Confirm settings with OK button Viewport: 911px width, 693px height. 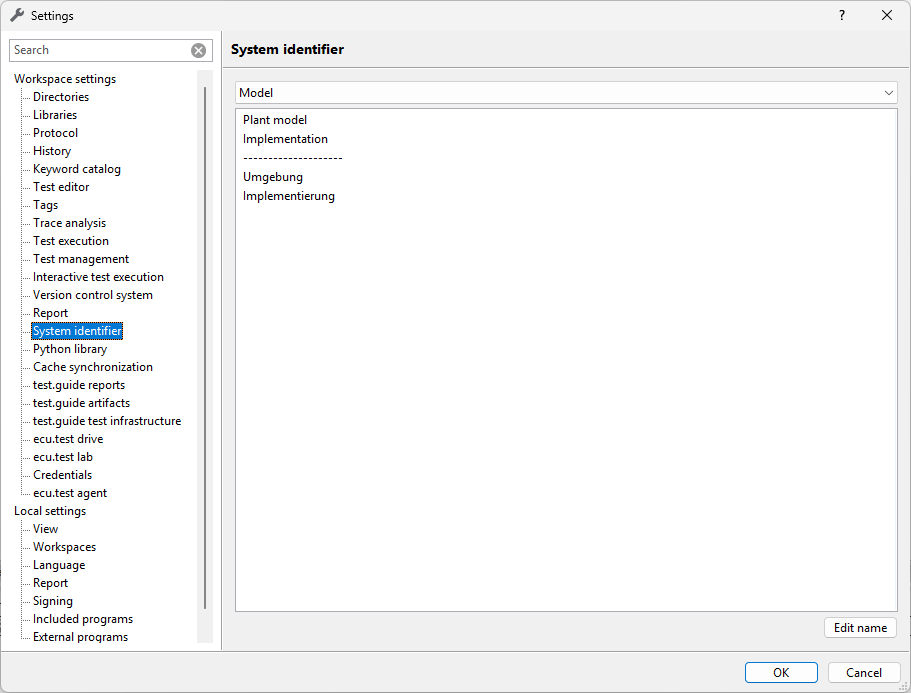click(781, 673)
